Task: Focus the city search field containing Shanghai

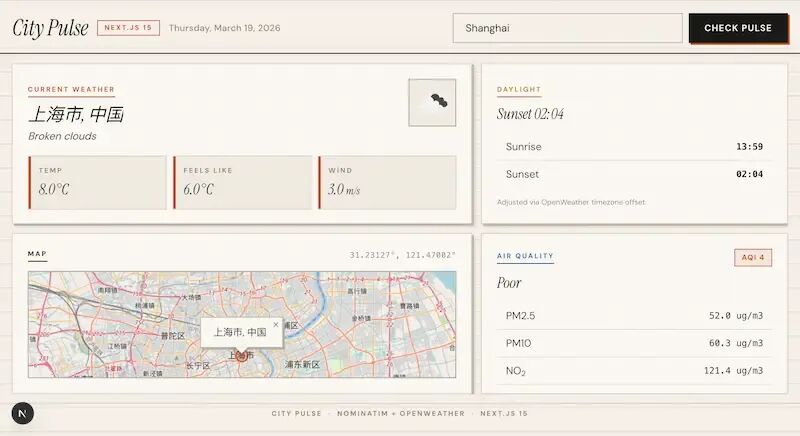Action: coord(567,28)
